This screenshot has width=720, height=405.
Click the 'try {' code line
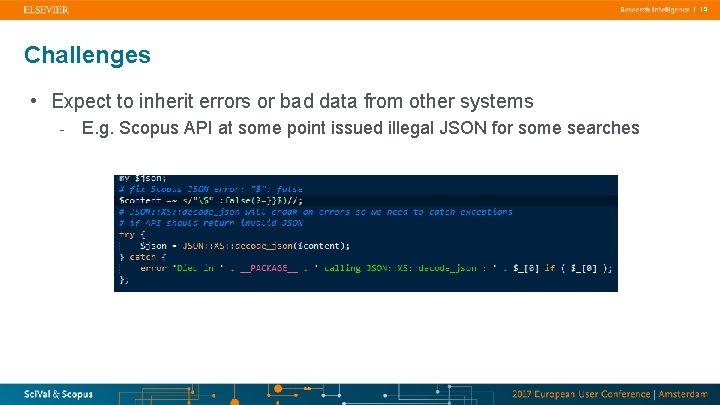click(132, 235)
